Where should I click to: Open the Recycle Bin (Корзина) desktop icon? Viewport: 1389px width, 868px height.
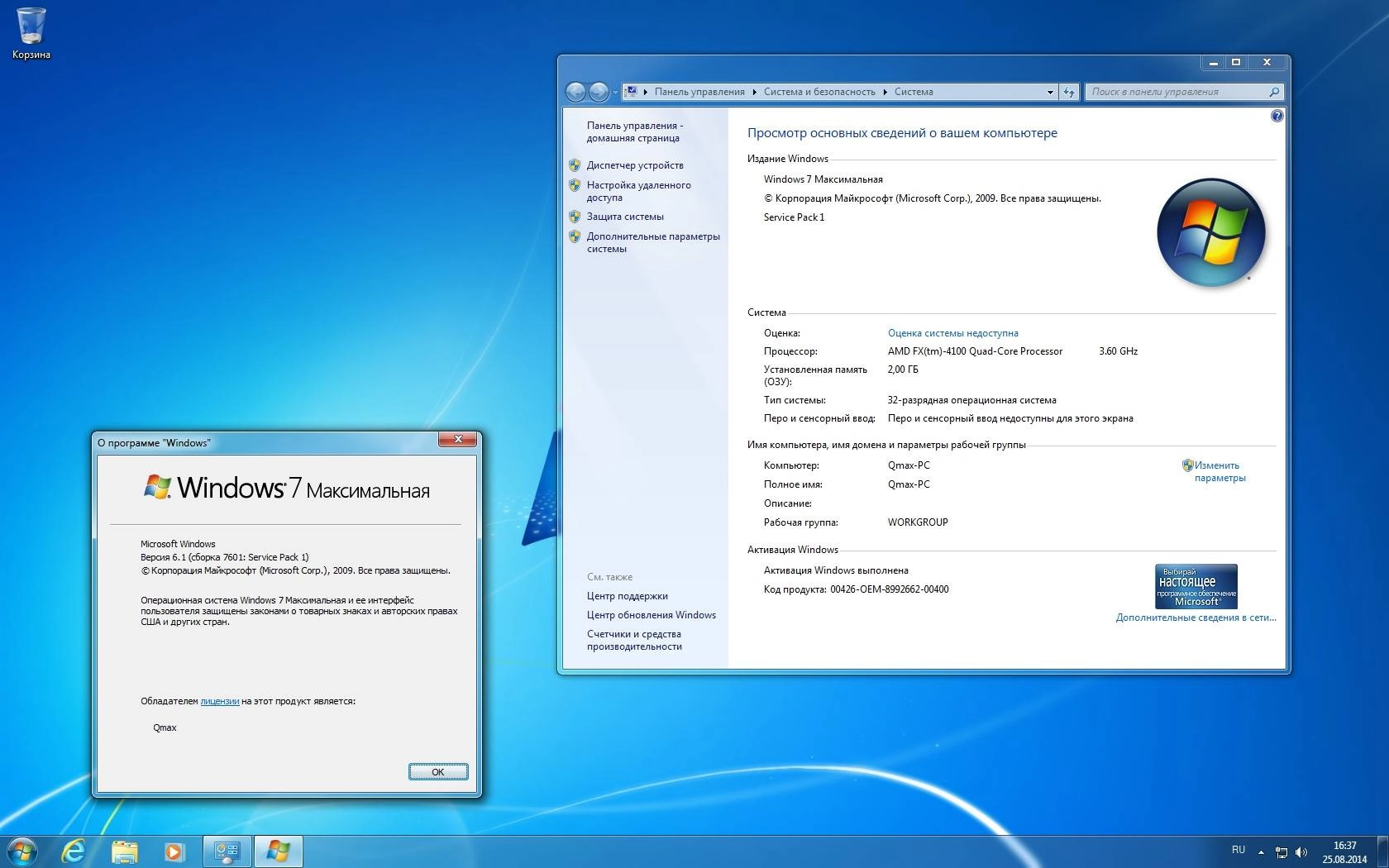coord(31,33)
